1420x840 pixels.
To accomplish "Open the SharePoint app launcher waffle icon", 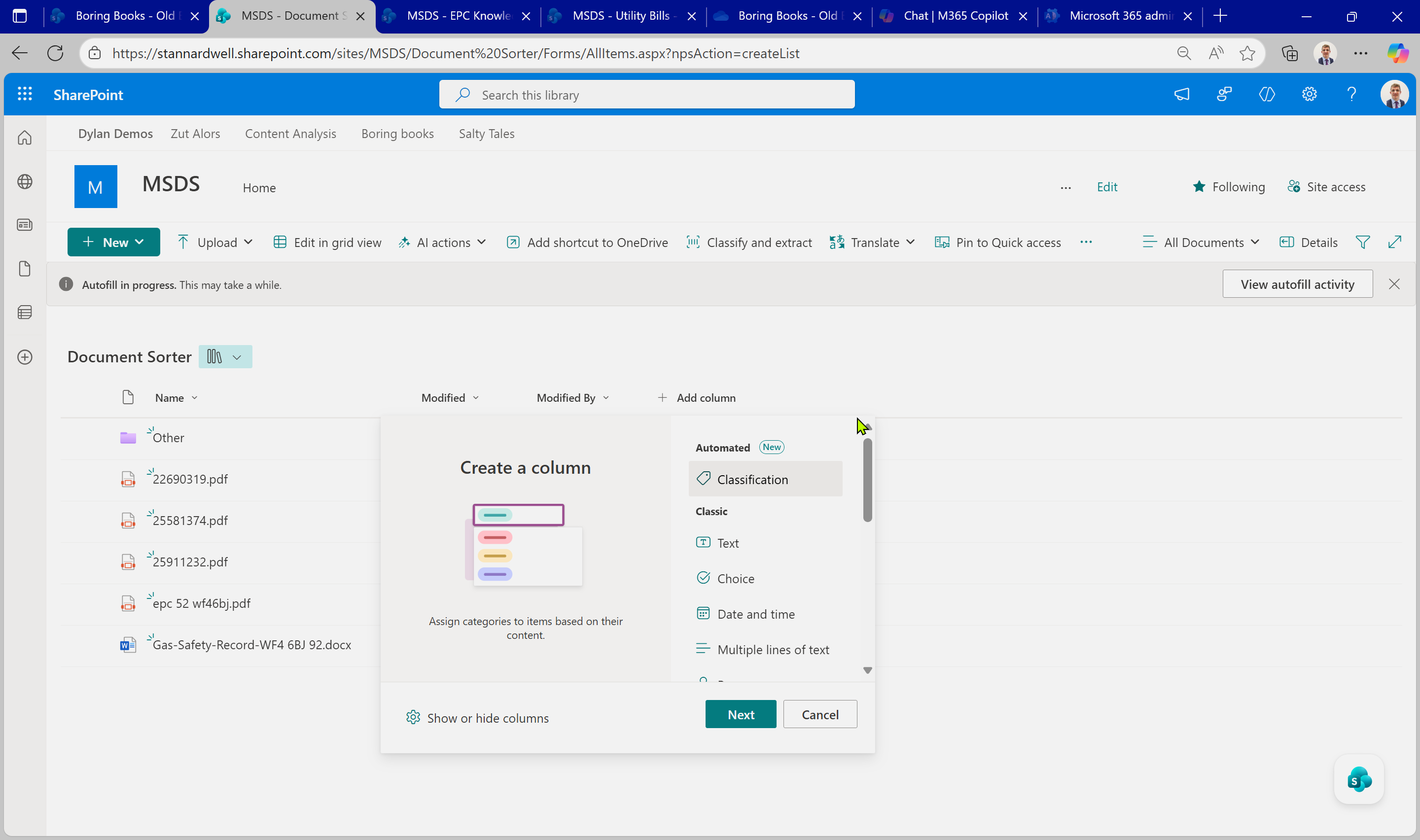I will [24, 94].
